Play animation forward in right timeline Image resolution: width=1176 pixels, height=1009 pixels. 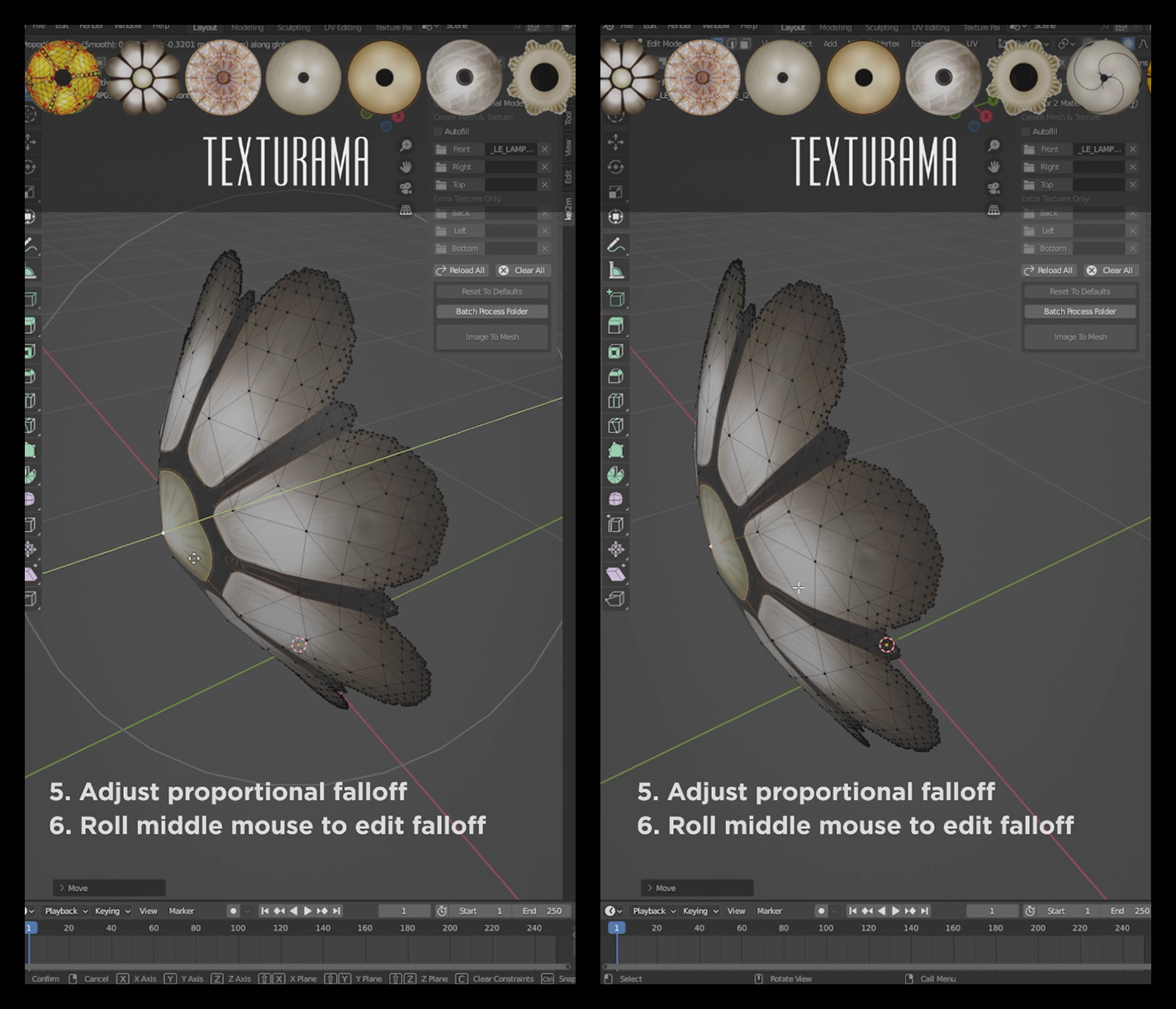[x=896, y=911]
